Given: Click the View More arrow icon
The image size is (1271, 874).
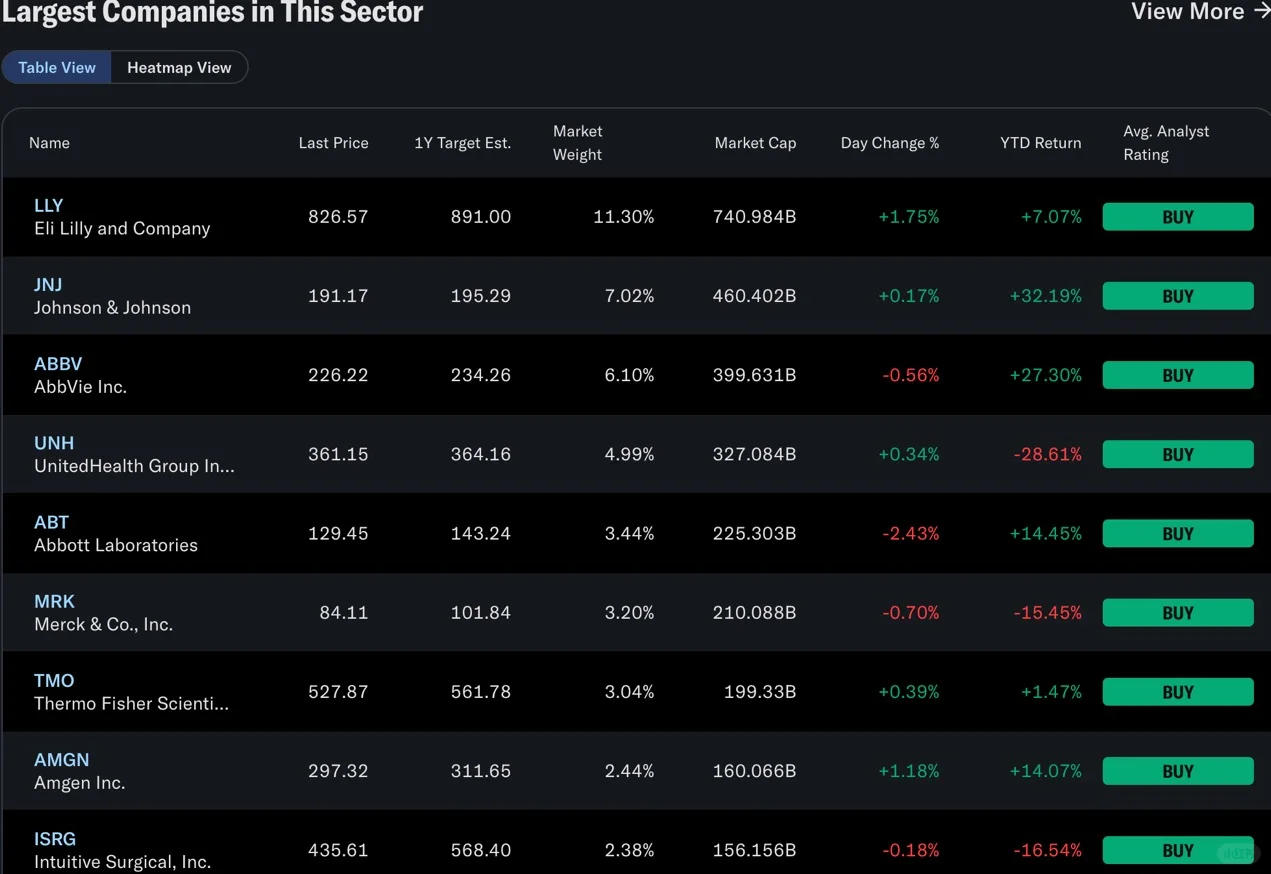Looking at the screenshot, I should click(1261, 11).
